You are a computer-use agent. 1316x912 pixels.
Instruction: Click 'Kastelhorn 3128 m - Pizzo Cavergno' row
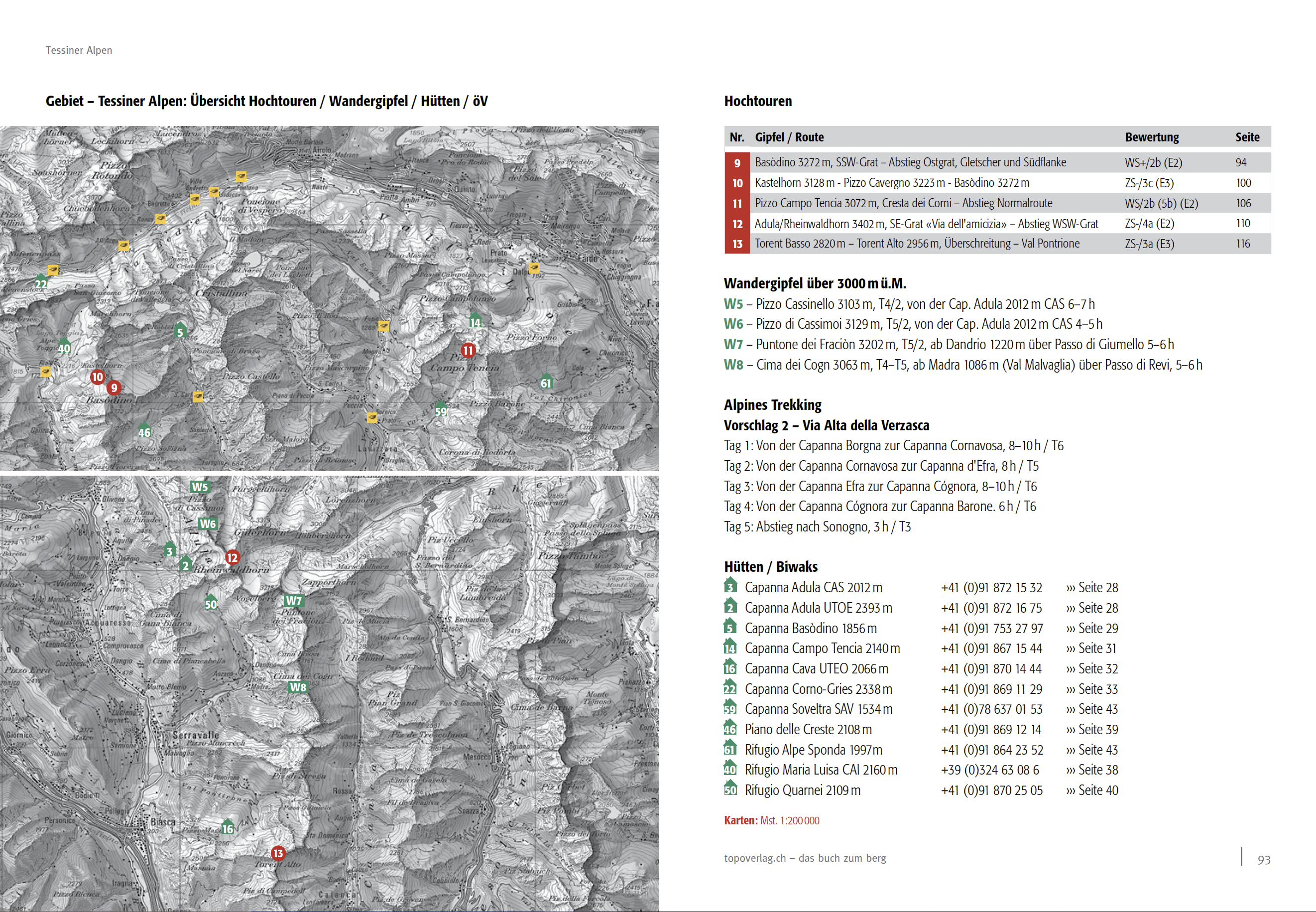click(998, 183)
